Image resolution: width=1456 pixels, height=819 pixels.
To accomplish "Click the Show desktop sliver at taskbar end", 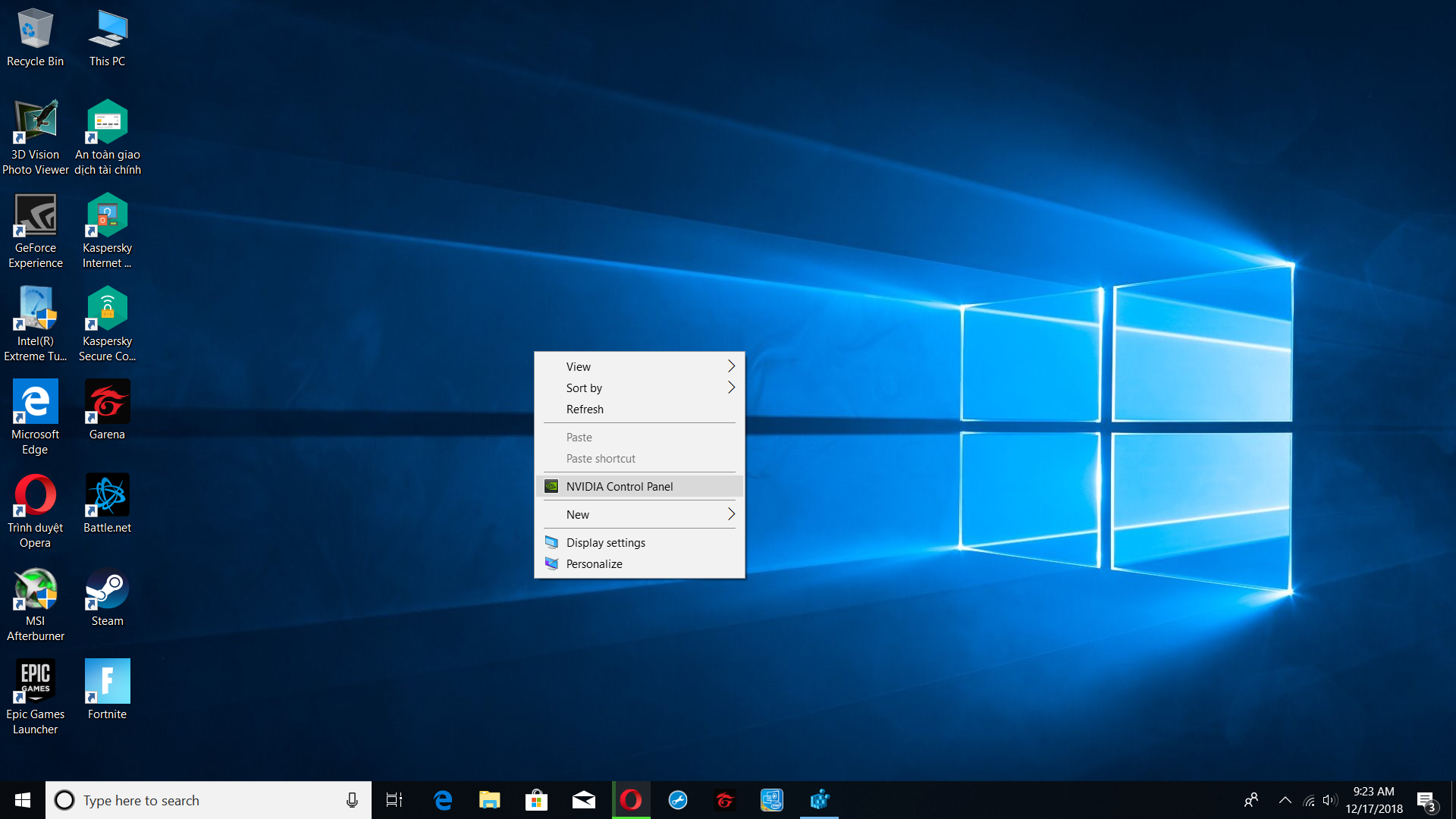I will pyautogui.click(x=1453, y=800).
